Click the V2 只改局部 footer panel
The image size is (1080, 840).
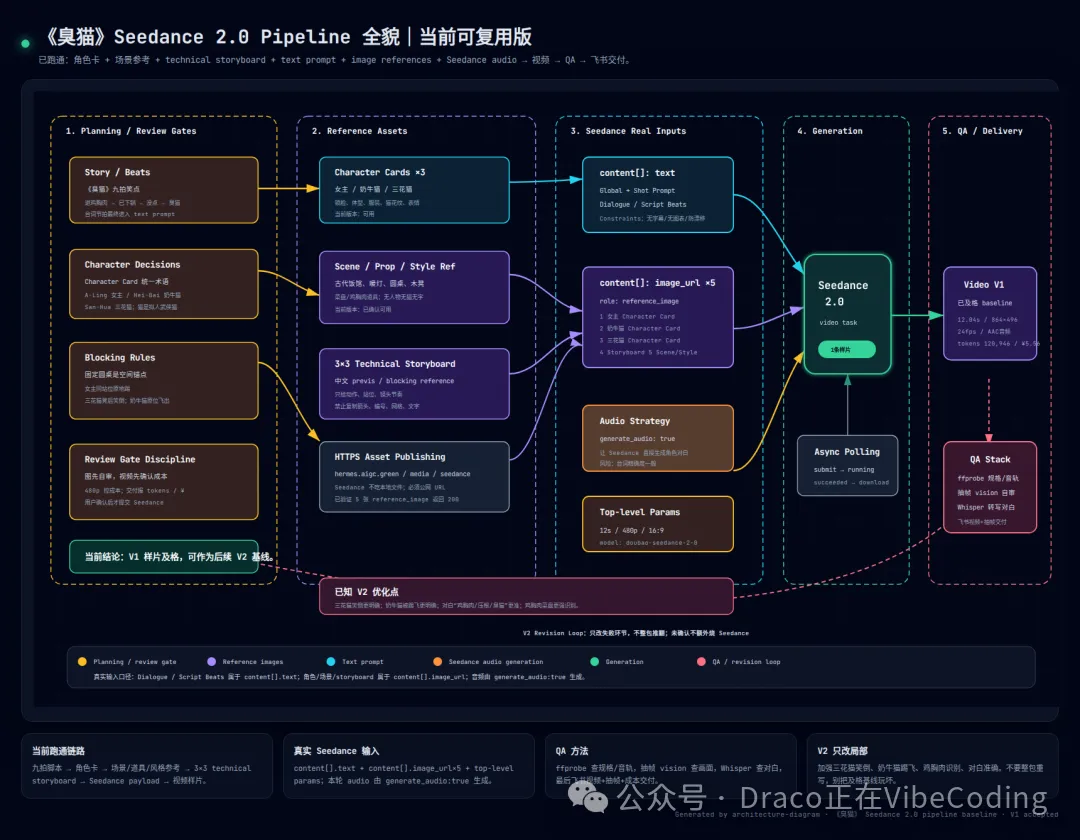[x=932, y=766]
